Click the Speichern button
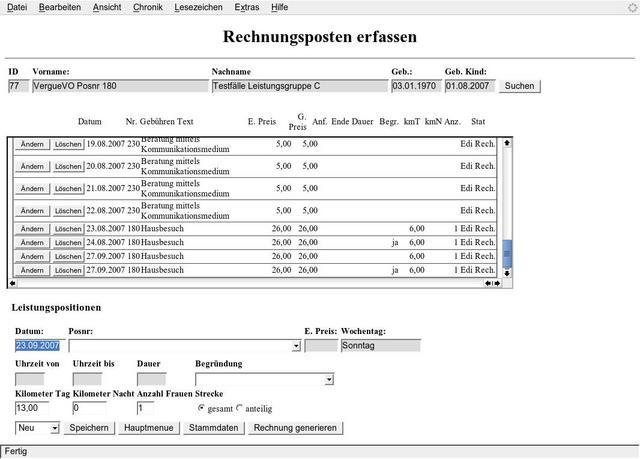 tap(89, 428)
